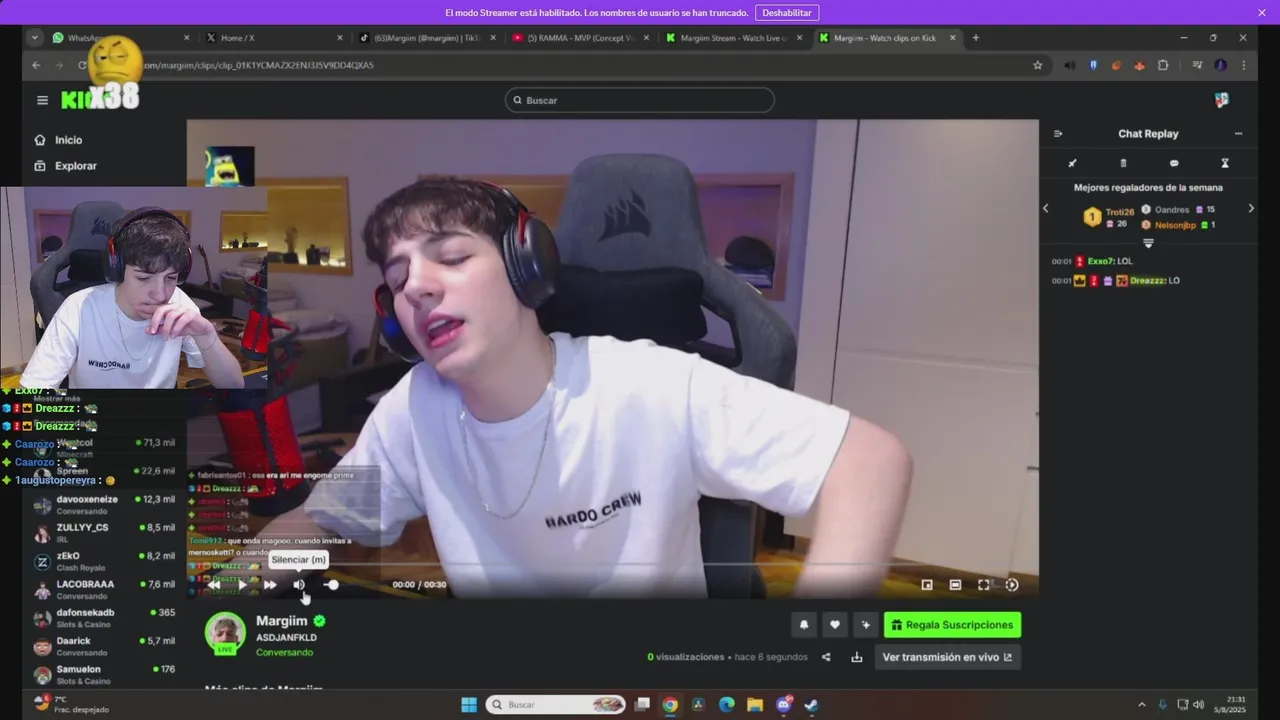Image resolution: width=1280 pixels, height=720 pixels.
Task: Switch to the Margiim Stream Watch Live tab
Action: point(732,38)
